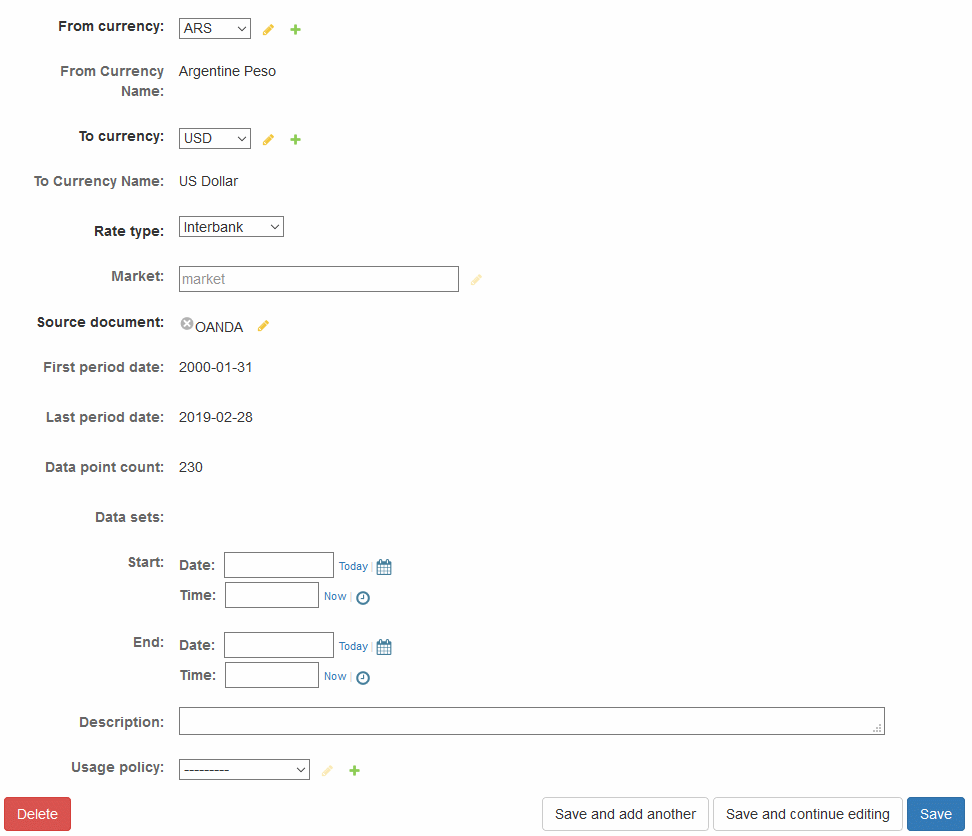This screenshot has width=972, height=836.
Task: Click the pencil icon next to From currency
Action: click(x=268, y=30)
